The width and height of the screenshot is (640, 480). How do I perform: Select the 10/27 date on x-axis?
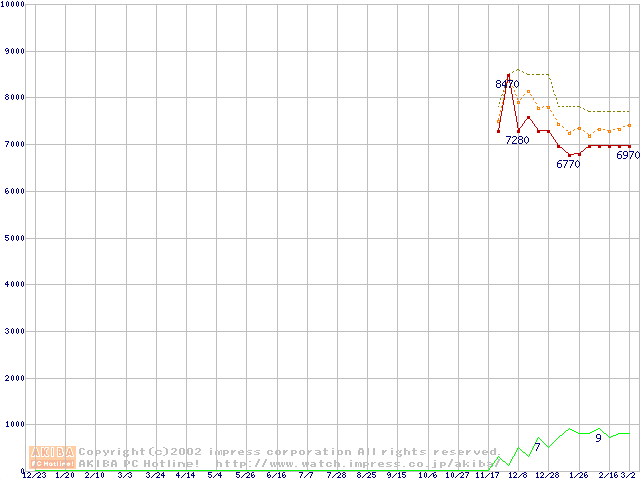(457, 475)
